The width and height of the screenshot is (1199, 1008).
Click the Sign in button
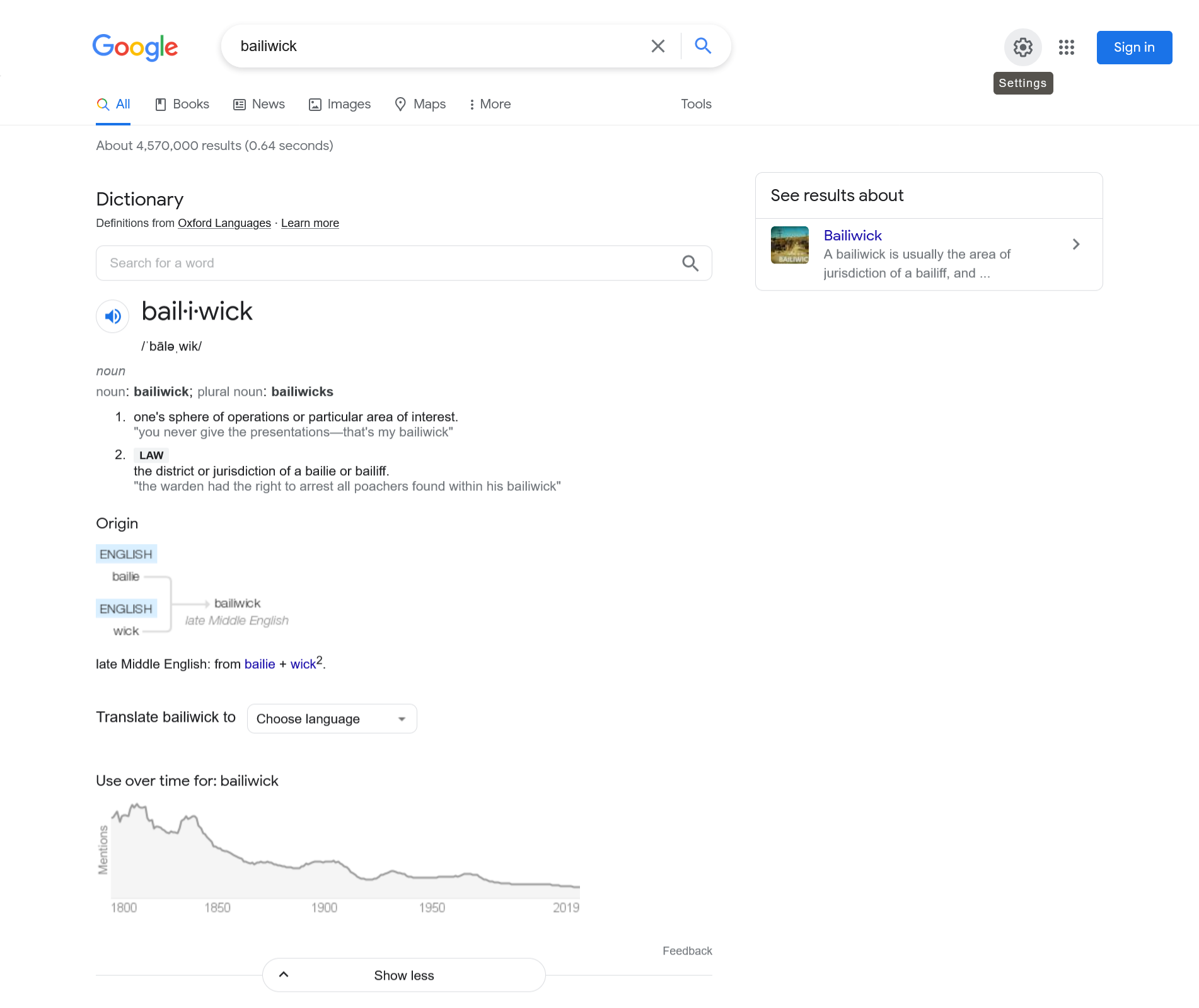[x=1133, y=47]
